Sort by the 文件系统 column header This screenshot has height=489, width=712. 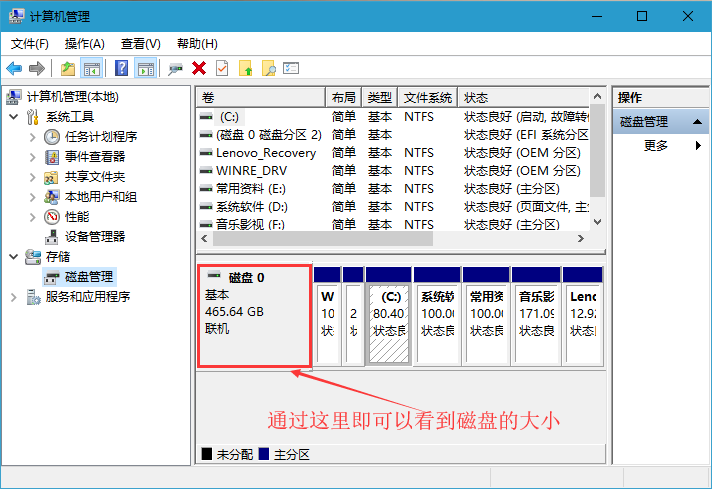[428, 98]
